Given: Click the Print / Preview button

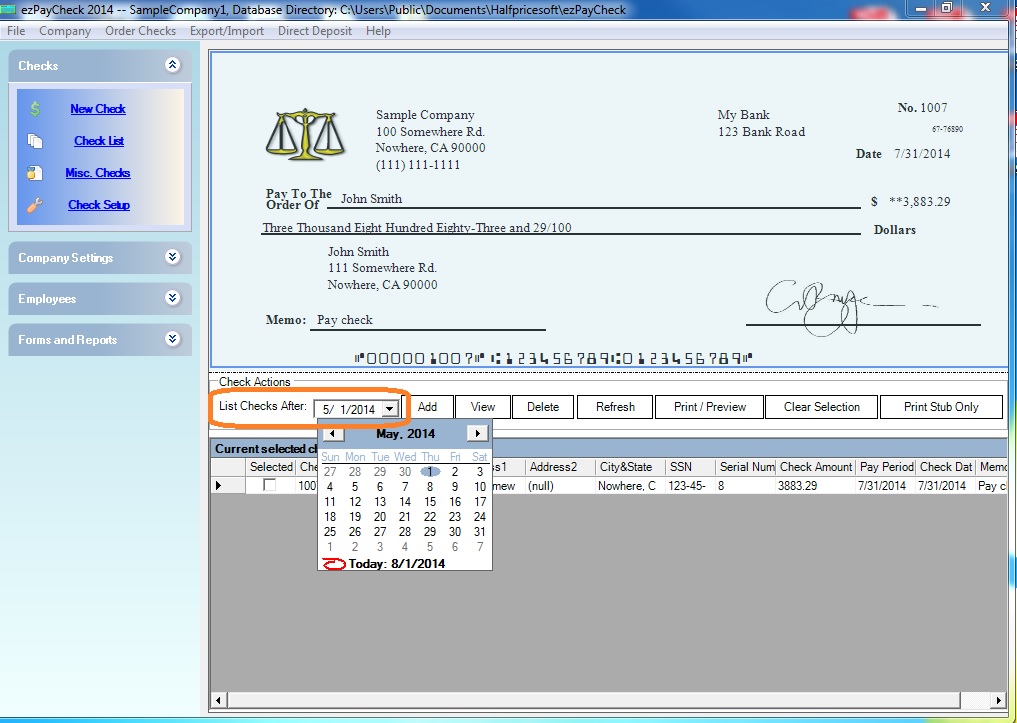Looking at the screenshot, I should tap(709, 407).
